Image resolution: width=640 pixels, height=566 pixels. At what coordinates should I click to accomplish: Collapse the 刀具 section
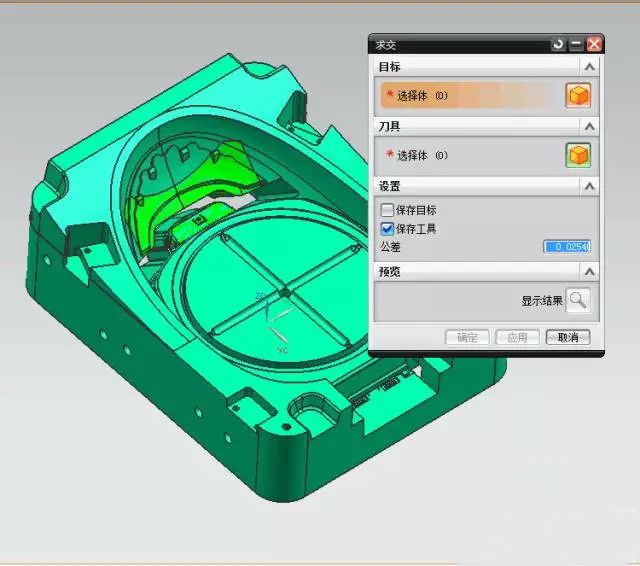(x=590, y=127)
